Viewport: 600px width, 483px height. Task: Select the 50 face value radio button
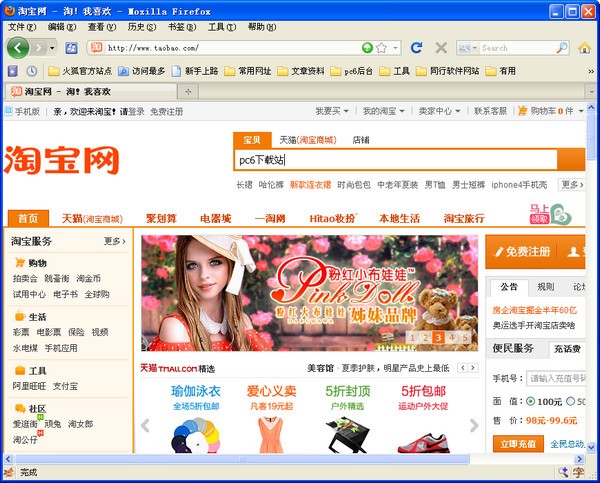pos(571,401)
